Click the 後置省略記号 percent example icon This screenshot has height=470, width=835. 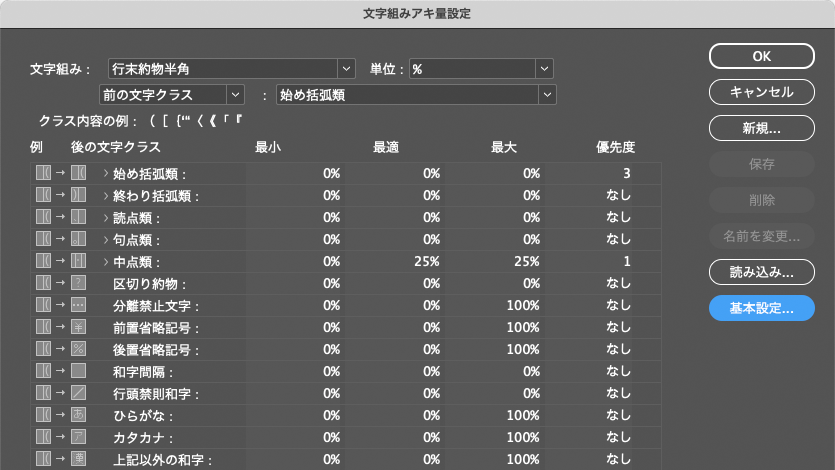pyautogui.click(x=79, y=349)
